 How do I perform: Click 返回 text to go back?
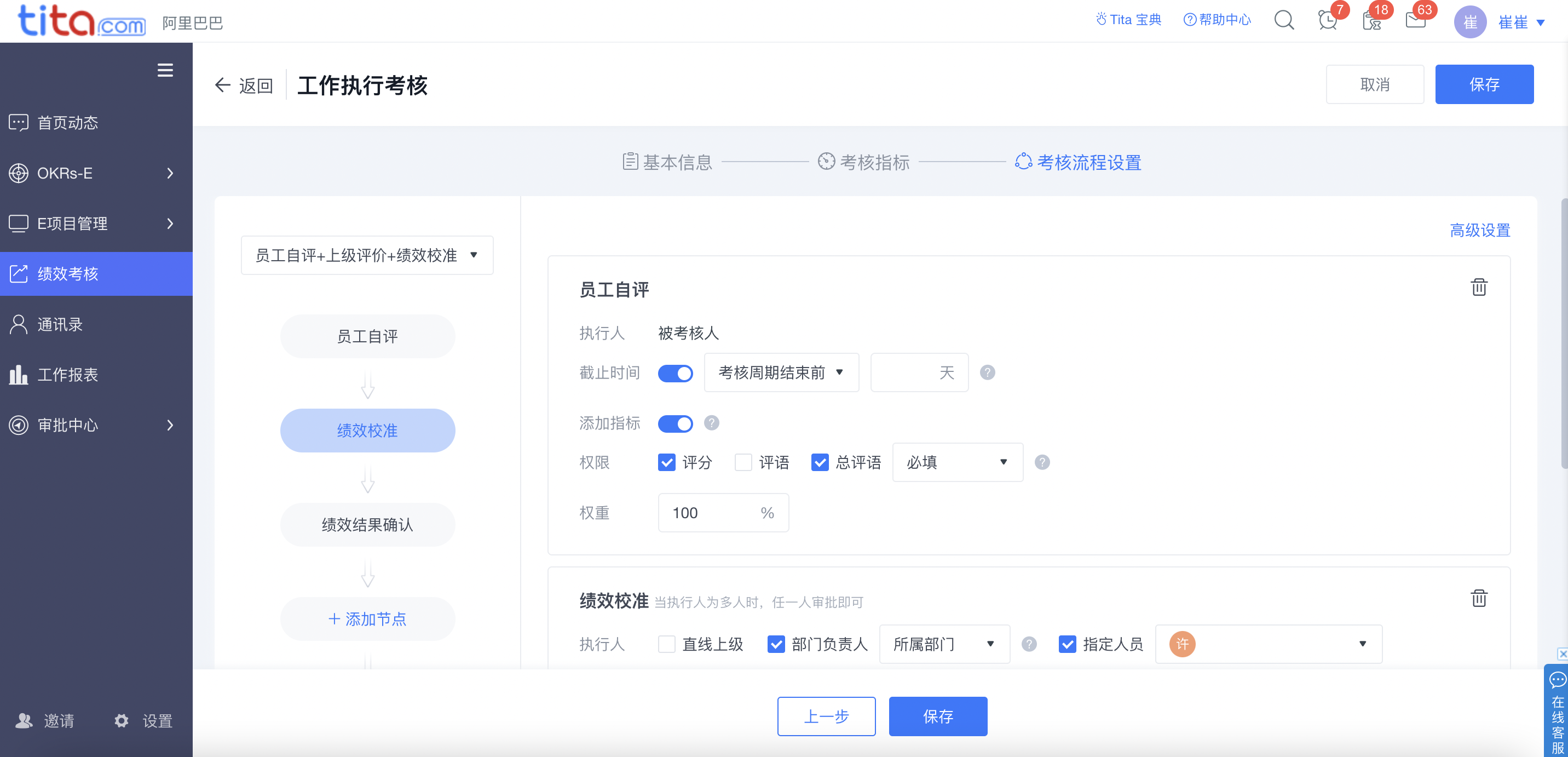(x=256, y=85)
